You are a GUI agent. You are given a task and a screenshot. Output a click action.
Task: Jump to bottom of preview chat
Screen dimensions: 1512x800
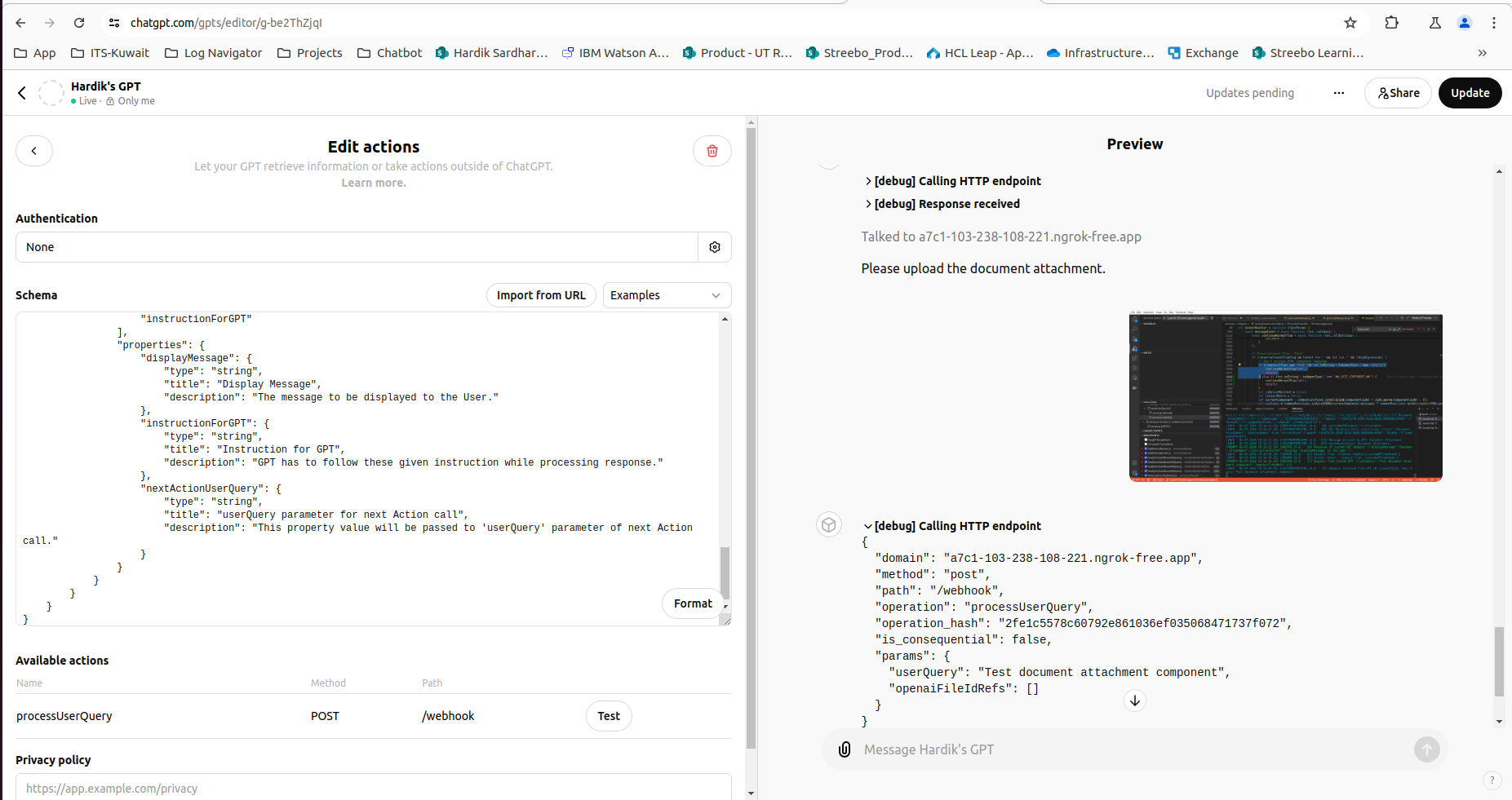click(1135, 701)
